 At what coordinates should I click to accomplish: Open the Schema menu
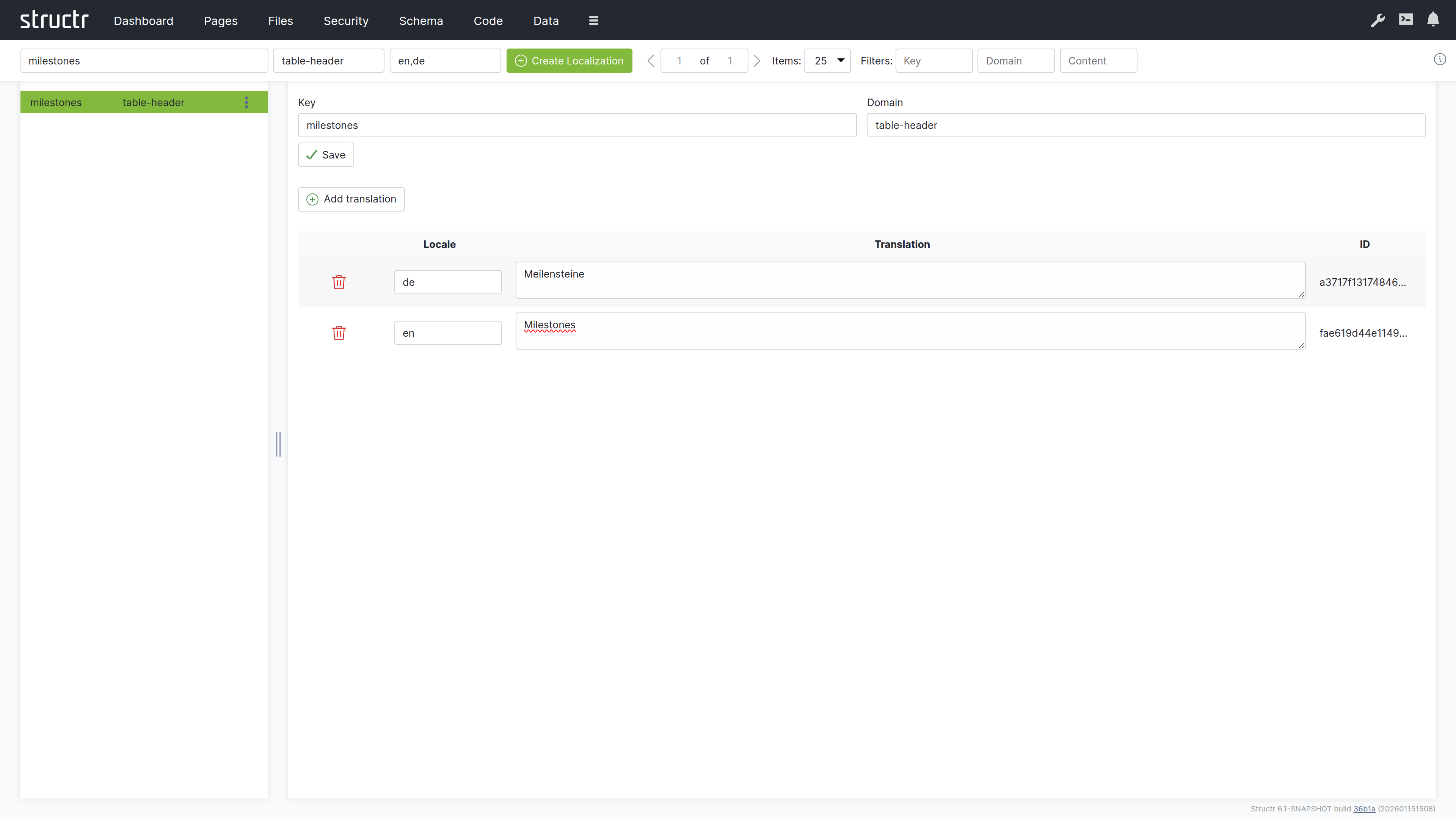[x=420, y=21]
